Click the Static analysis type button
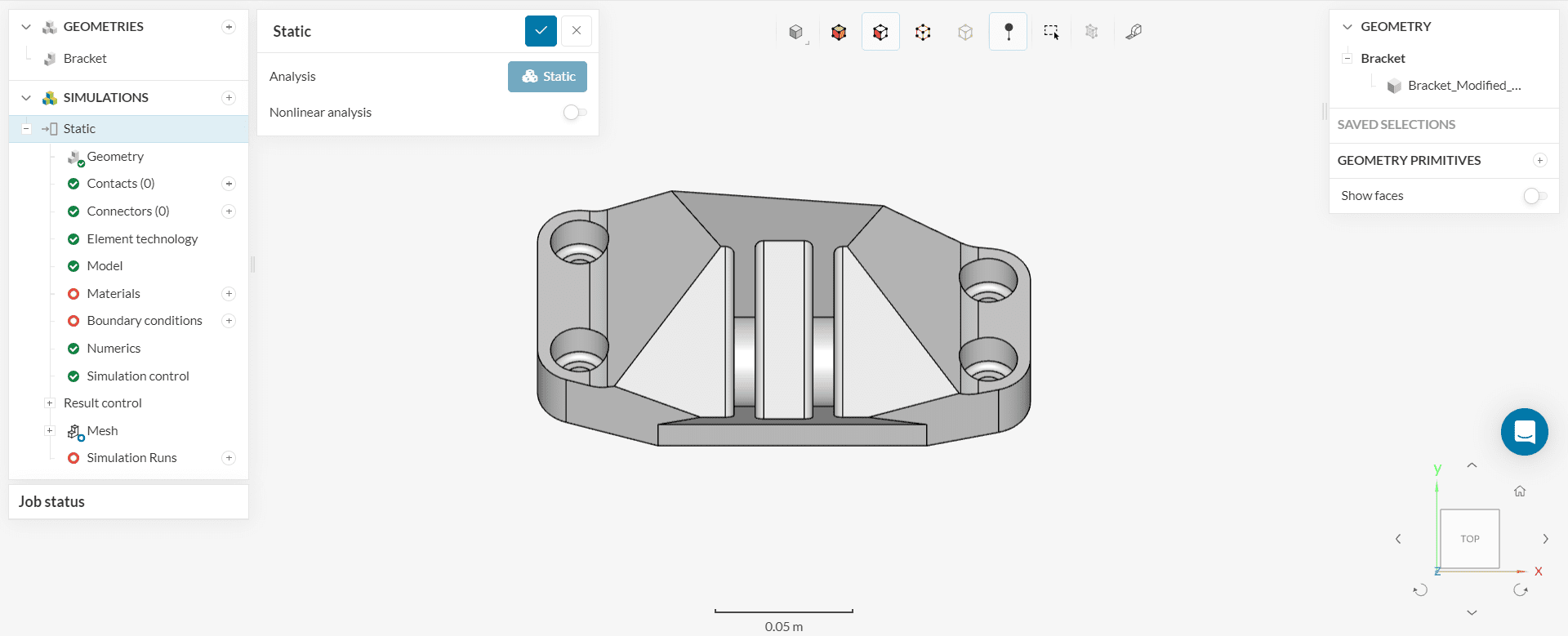The image size is (1568, 636). (x=547, y=77)
